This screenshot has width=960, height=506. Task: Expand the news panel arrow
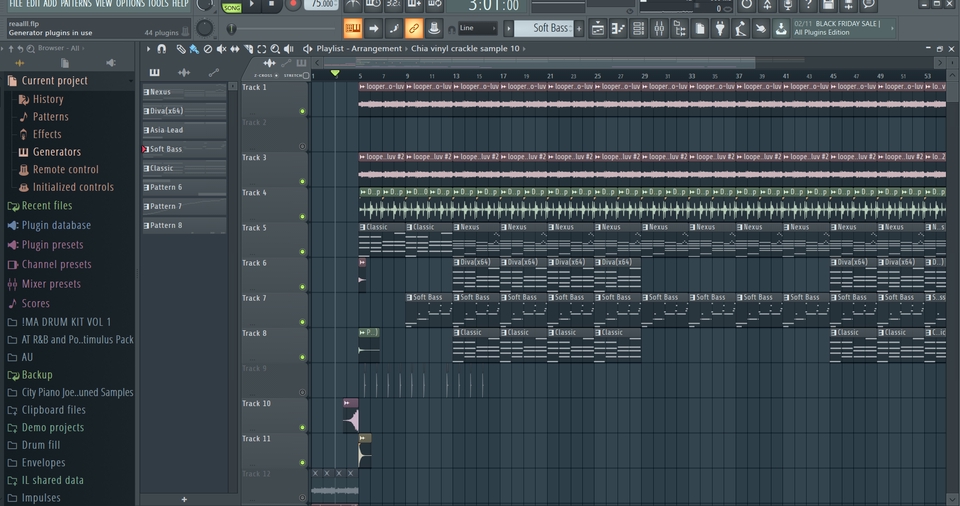point(892,28)
